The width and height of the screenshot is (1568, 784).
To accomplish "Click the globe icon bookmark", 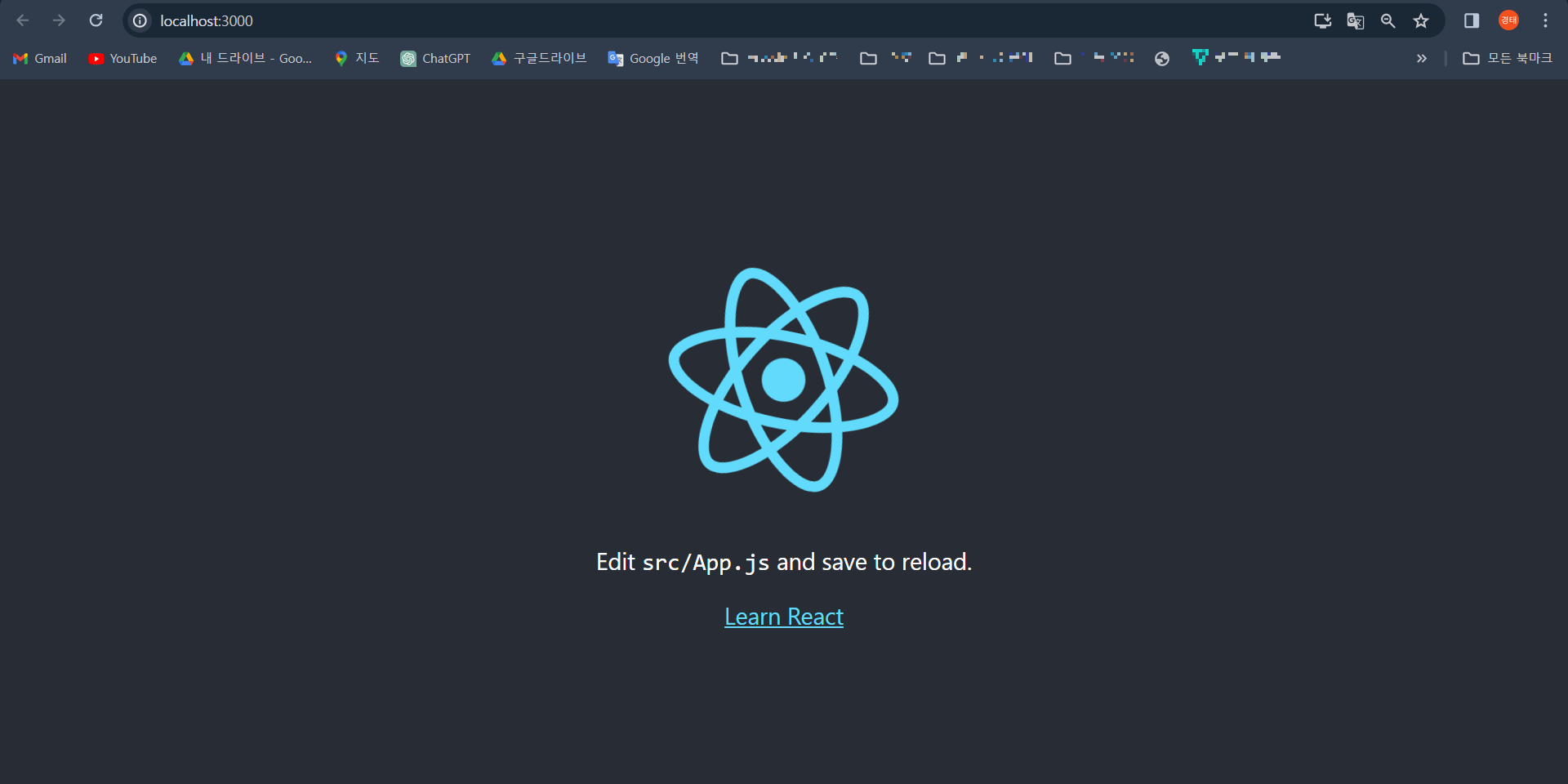I will coord(1162,58).
